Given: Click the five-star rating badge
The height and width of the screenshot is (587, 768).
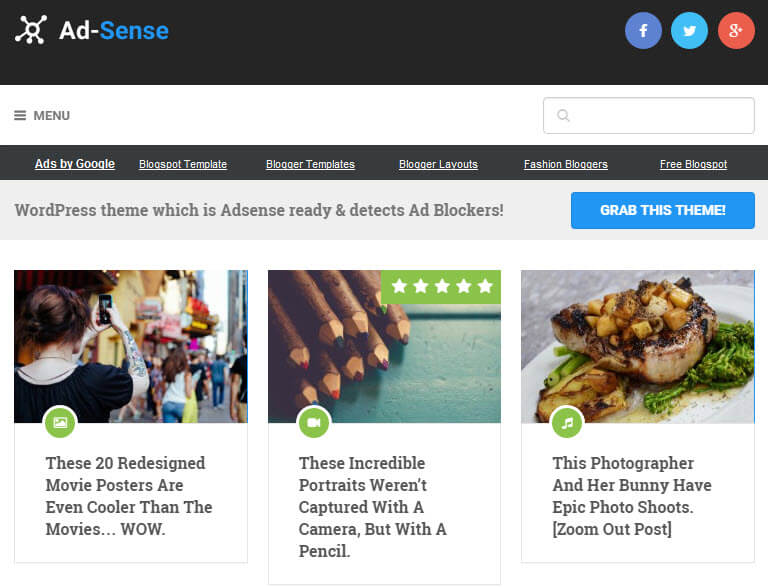Looking at the screenshot, I should (441, 287).
